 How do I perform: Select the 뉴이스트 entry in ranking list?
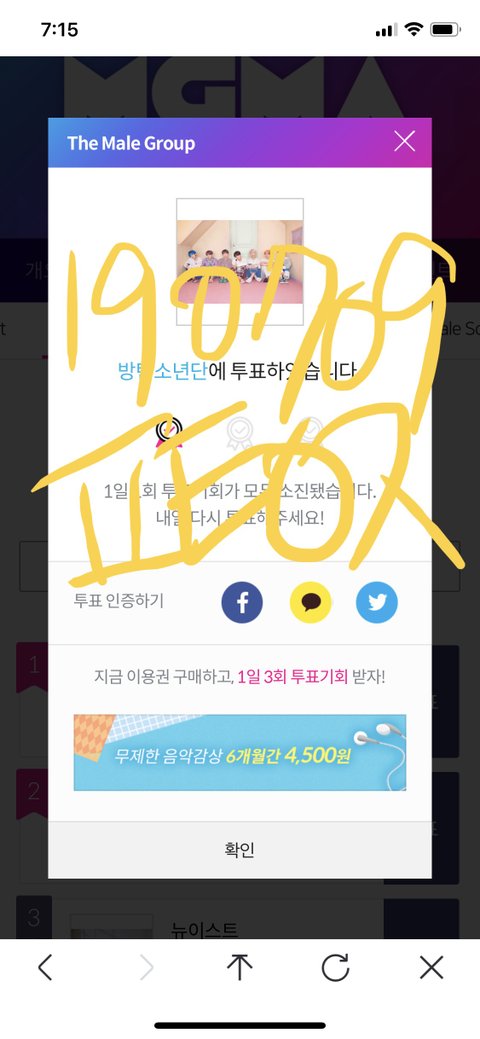[x=204, y=930]
